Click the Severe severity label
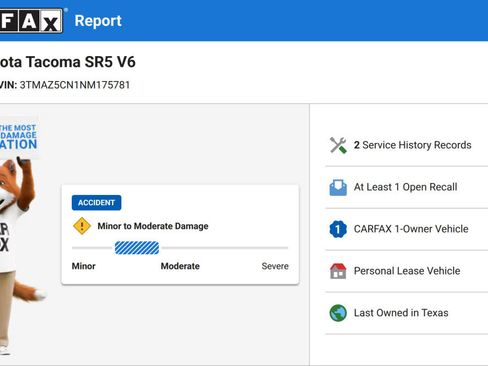The height and width of the screenshot is (366, 488). (275, 266)
